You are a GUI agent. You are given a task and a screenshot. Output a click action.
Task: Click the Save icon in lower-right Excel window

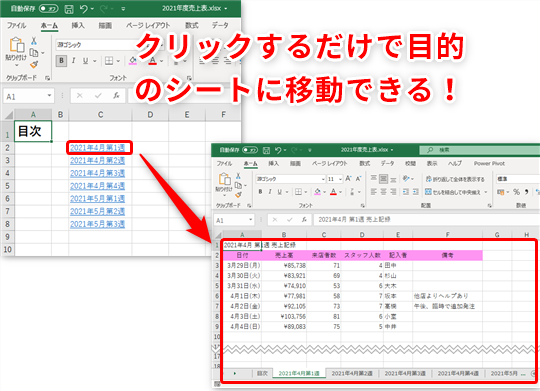coord(266,150)
